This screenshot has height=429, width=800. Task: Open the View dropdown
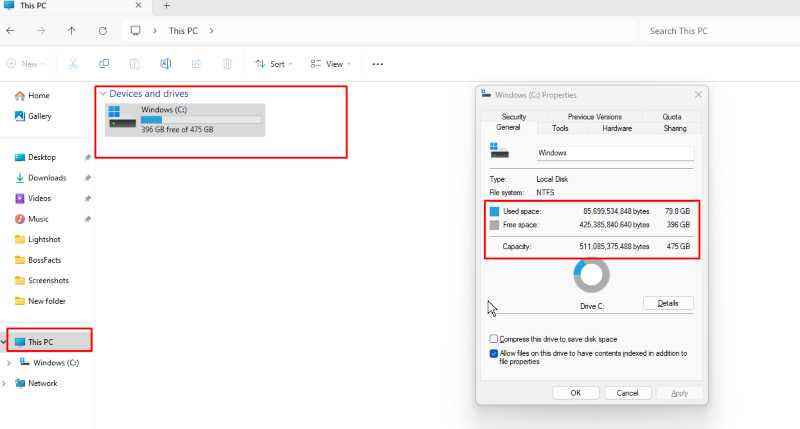pos(331,64)
